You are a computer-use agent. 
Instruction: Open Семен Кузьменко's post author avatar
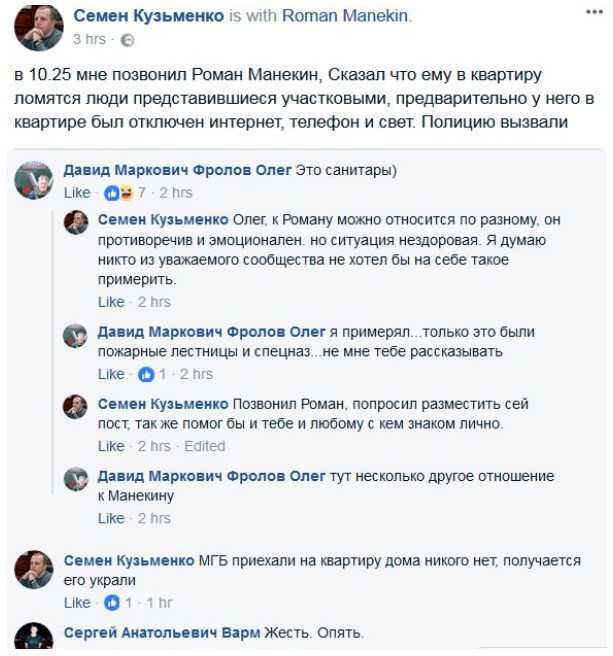38,28
